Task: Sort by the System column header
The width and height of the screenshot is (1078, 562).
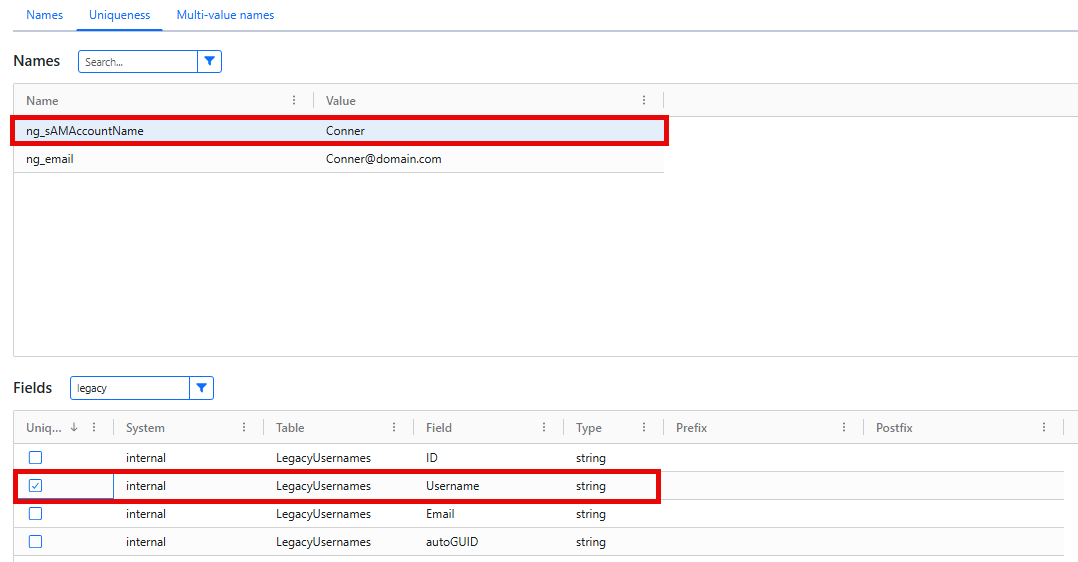Action: pyautogui.click(x=145, y=427)
